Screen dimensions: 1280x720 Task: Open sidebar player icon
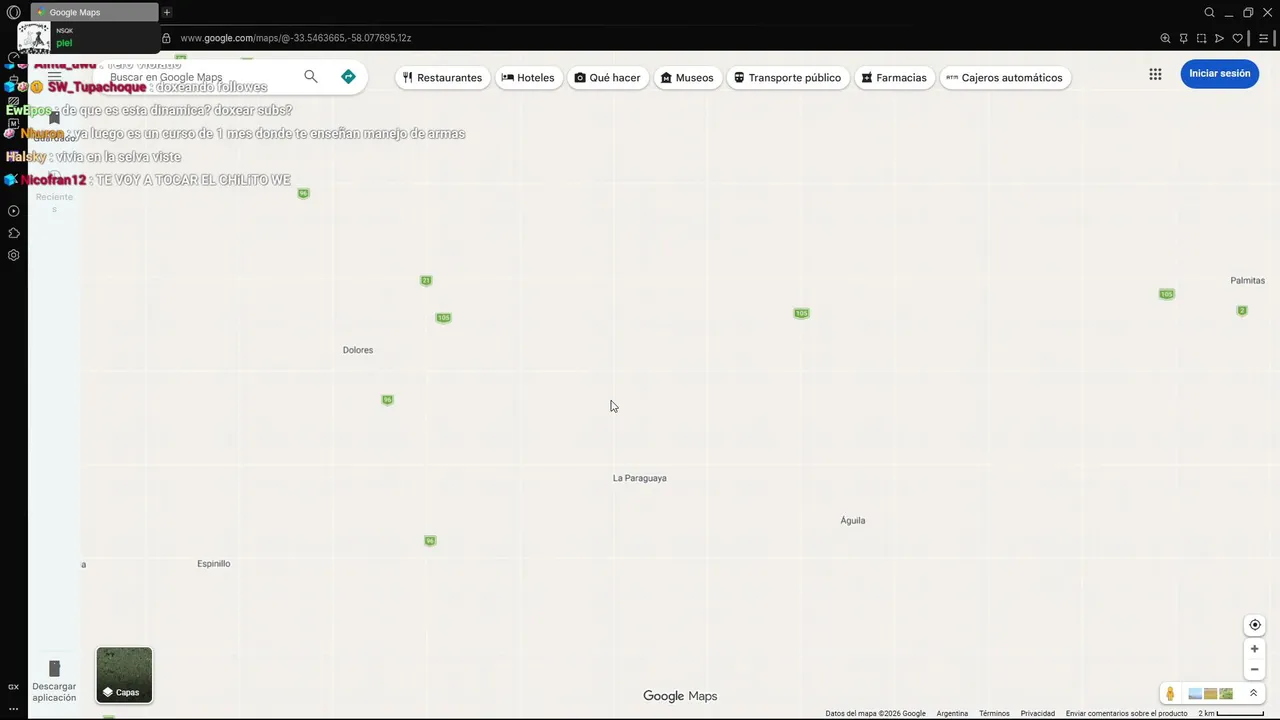[x=13, y=211]
